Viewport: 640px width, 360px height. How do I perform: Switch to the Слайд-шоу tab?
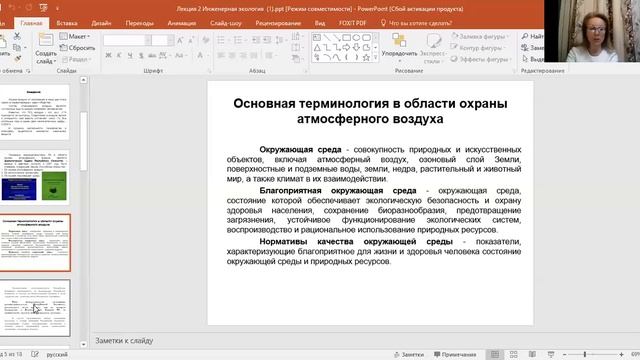[226, 23]
